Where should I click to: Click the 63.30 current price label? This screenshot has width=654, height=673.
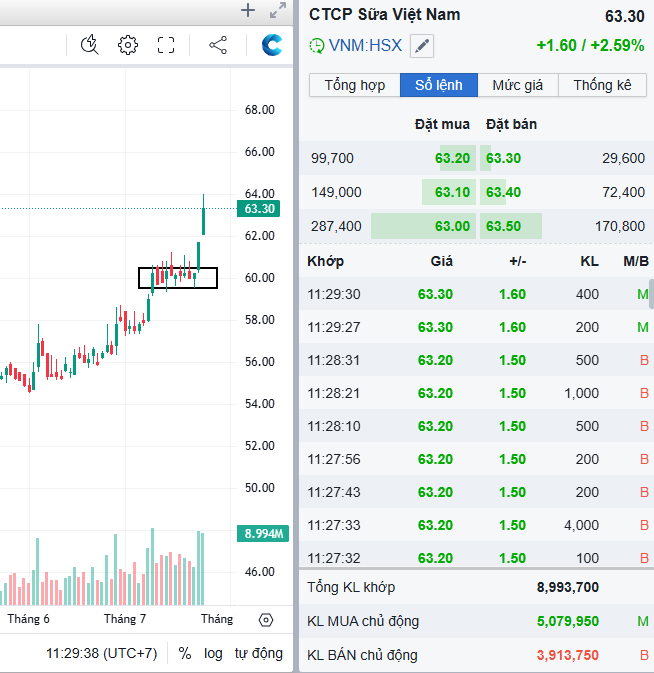(x=259, y=209)
